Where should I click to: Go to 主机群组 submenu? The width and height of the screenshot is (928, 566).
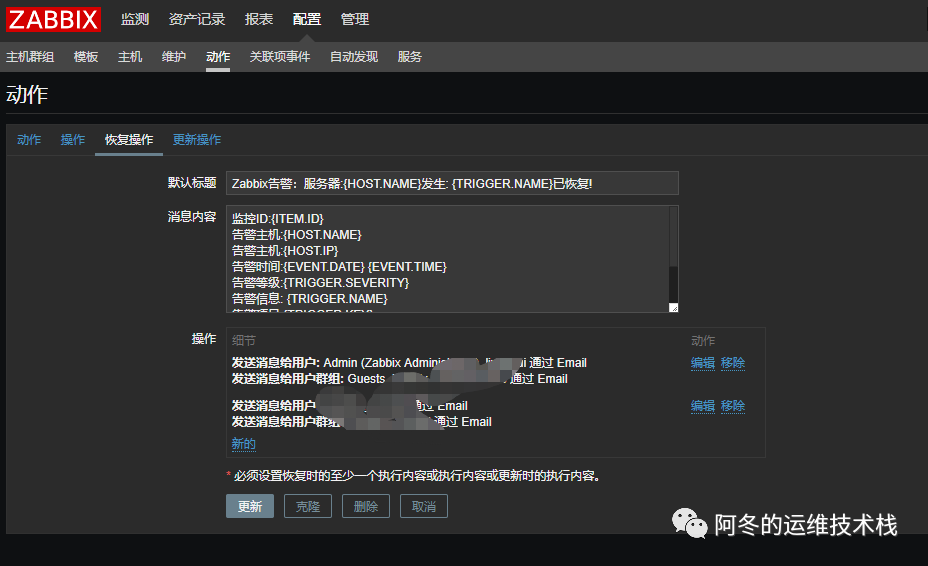point(30,57)
